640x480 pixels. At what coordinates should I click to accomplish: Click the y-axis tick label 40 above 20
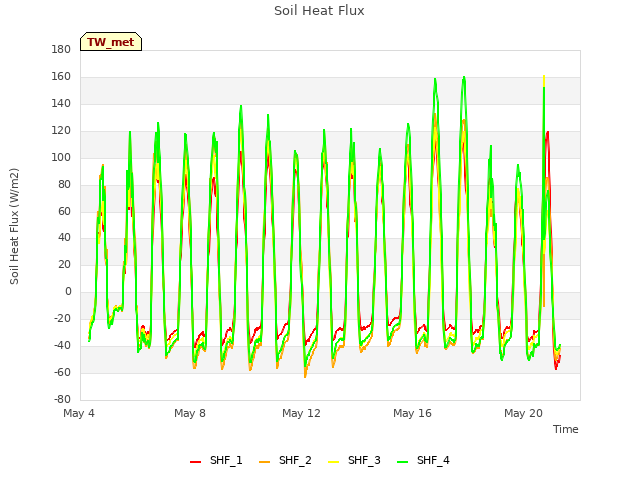coord(64,238)
